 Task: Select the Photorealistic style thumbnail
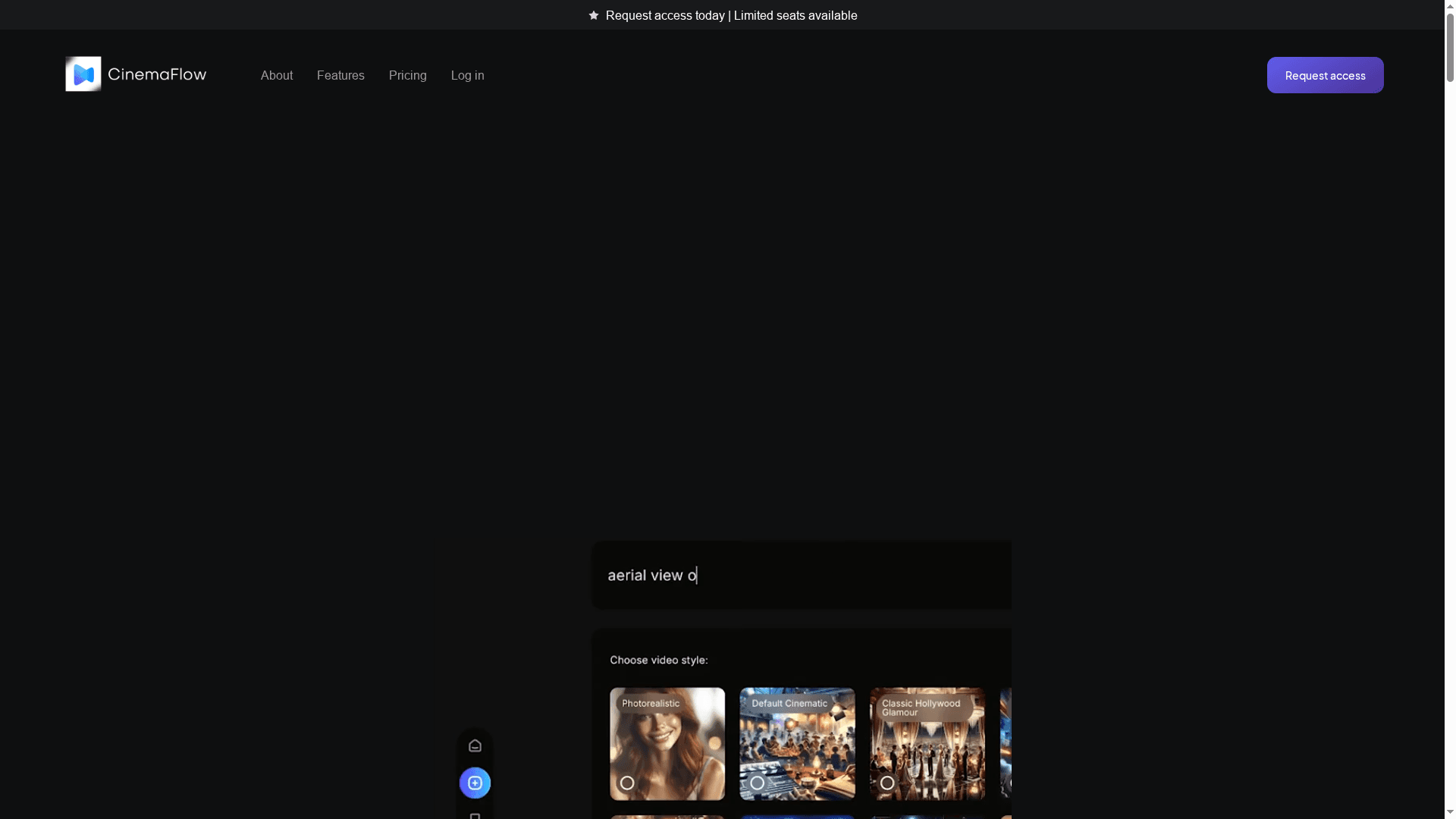[x=667, y=743]
